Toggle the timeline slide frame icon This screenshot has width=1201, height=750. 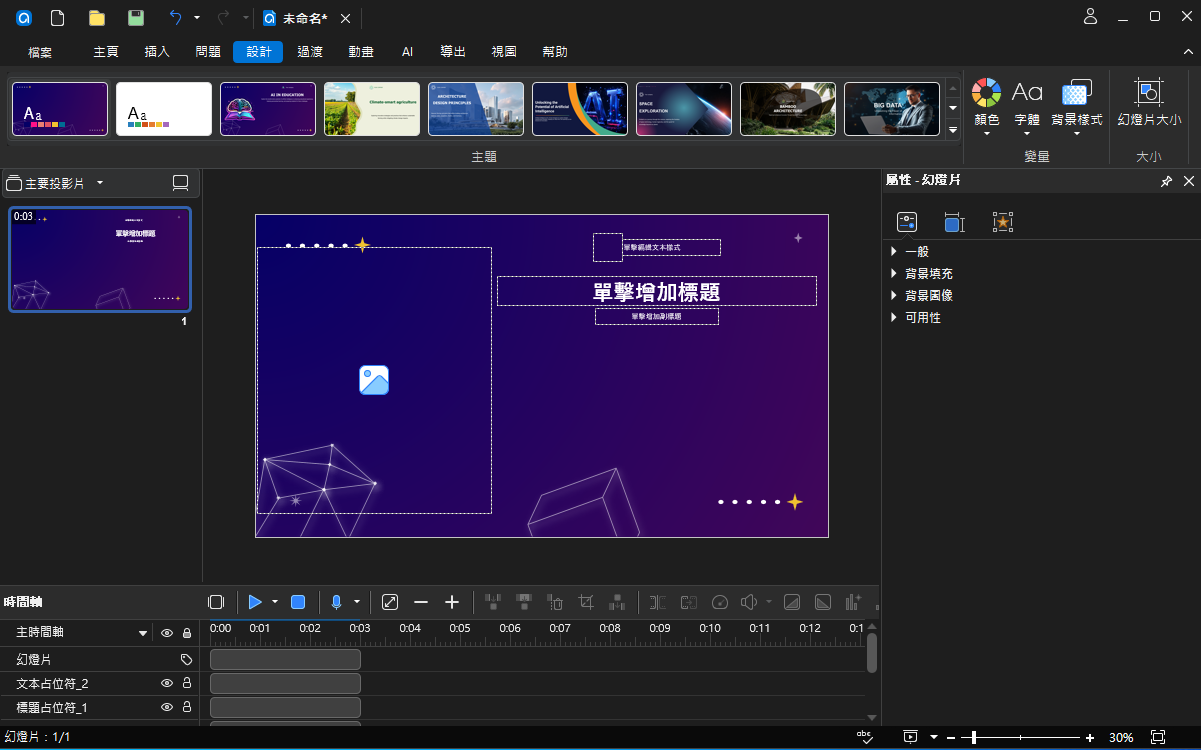tap(216, 602)
